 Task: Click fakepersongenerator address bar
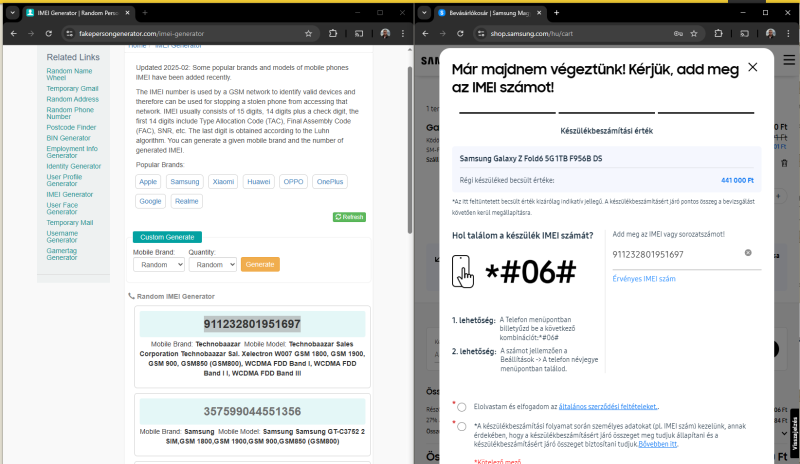[x=189, y=34]
